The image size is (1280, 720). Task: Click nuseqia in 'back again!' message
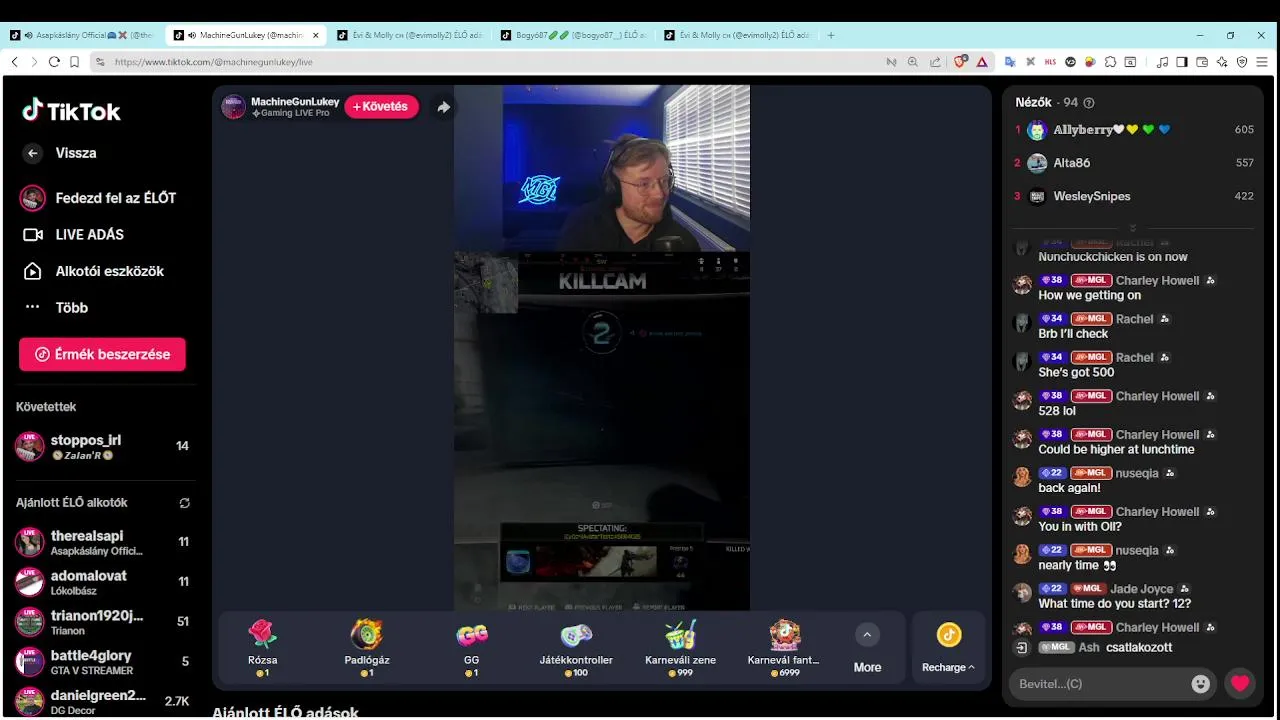tap(1137, 473)
